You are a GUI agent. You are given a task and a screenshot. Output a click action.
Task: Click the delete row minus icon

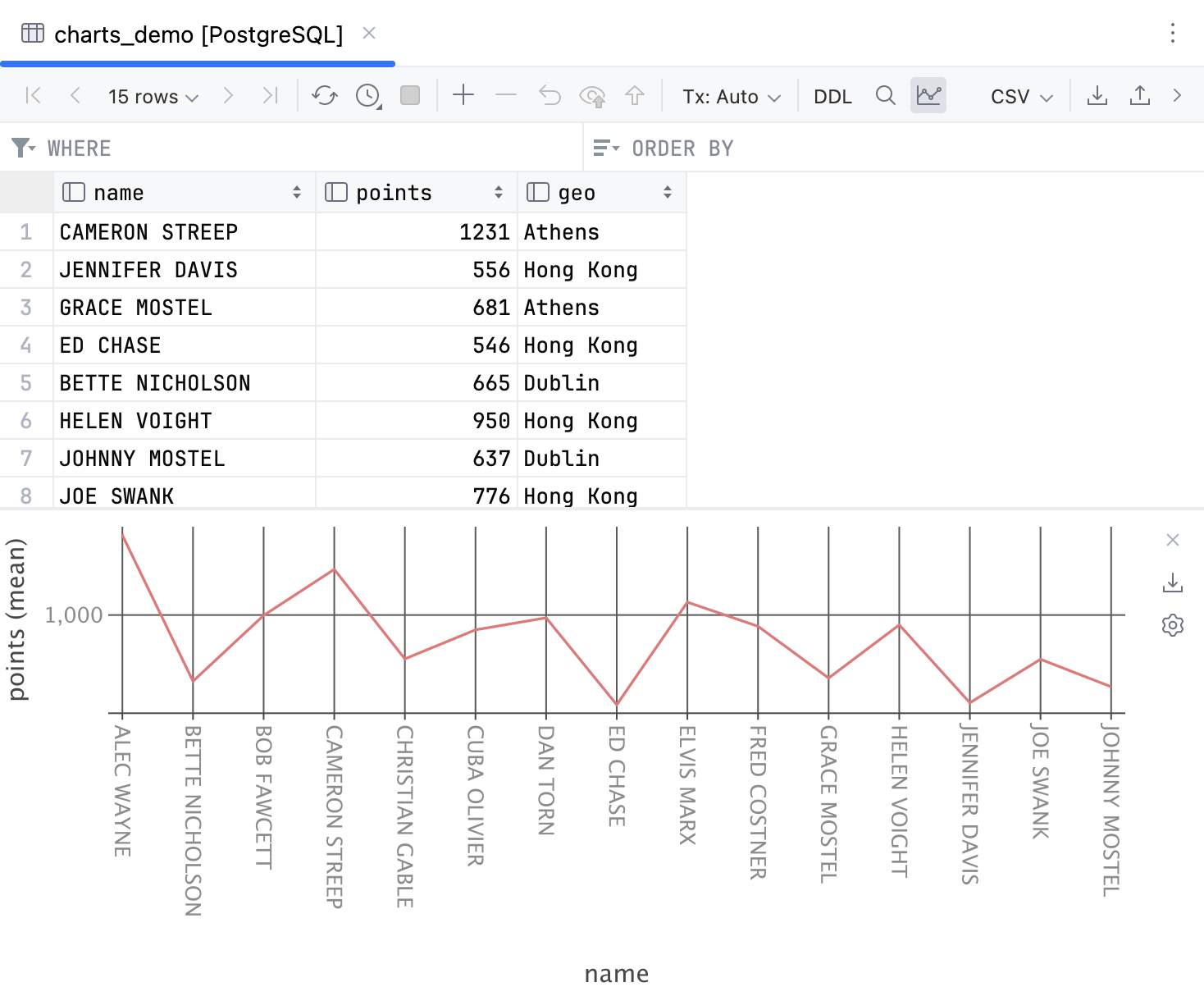tap(506, 95)
